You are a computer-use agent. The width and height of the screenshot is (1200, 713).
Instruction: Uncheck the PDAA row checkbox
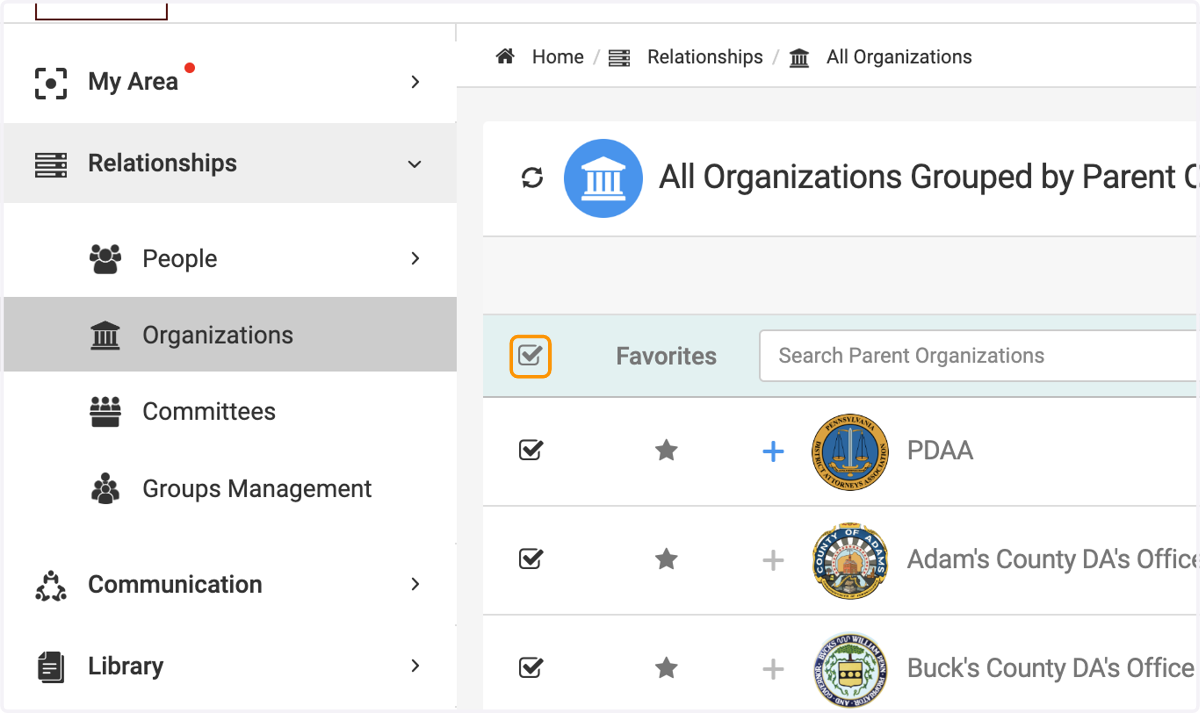click(531, 451)
